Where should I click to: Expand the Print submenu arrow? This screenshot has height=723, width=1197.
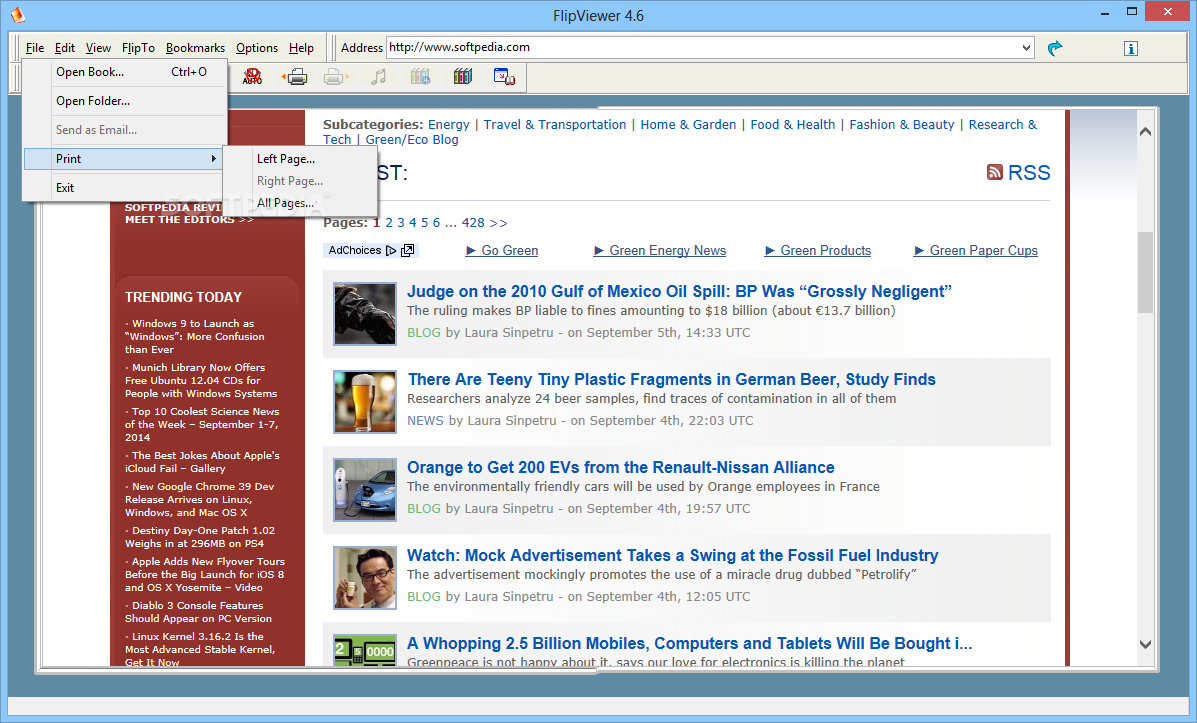click(214, 159)
